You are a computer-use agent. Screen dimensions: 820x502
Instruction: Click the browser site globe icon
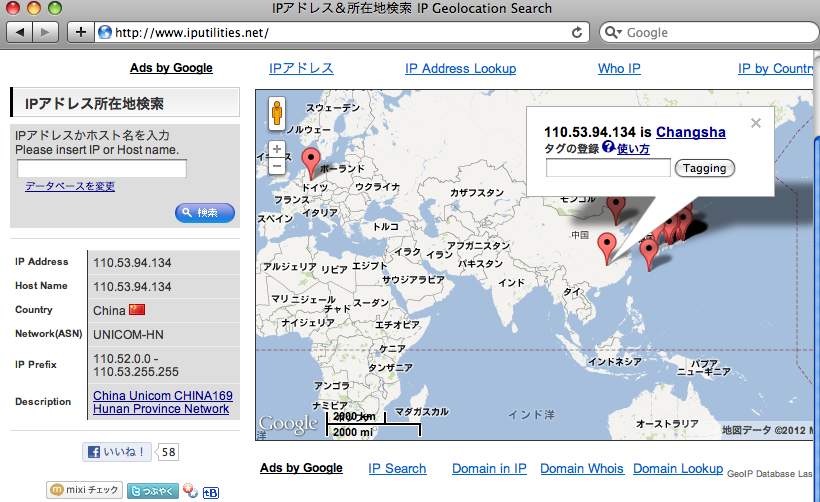point(105,32)
